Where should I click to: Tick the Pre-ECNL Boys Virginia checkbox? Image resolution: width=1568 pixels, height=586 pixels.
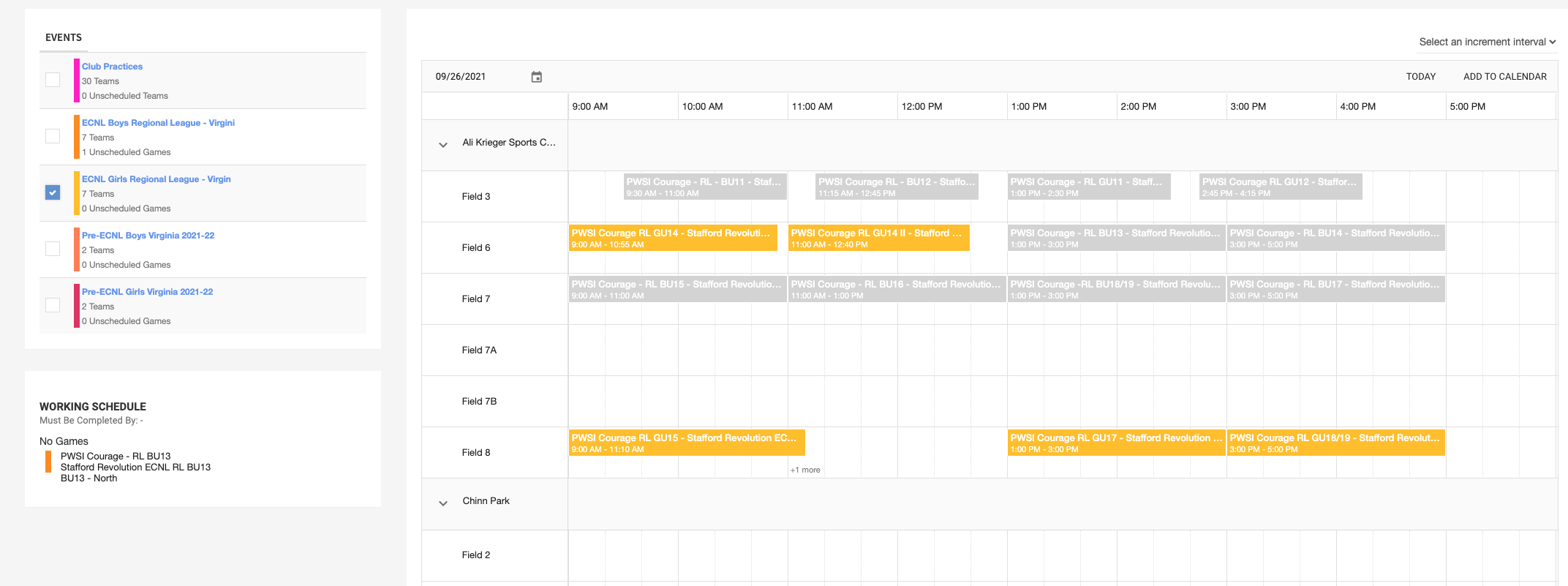pyautogui.click(x=53, y=249)
